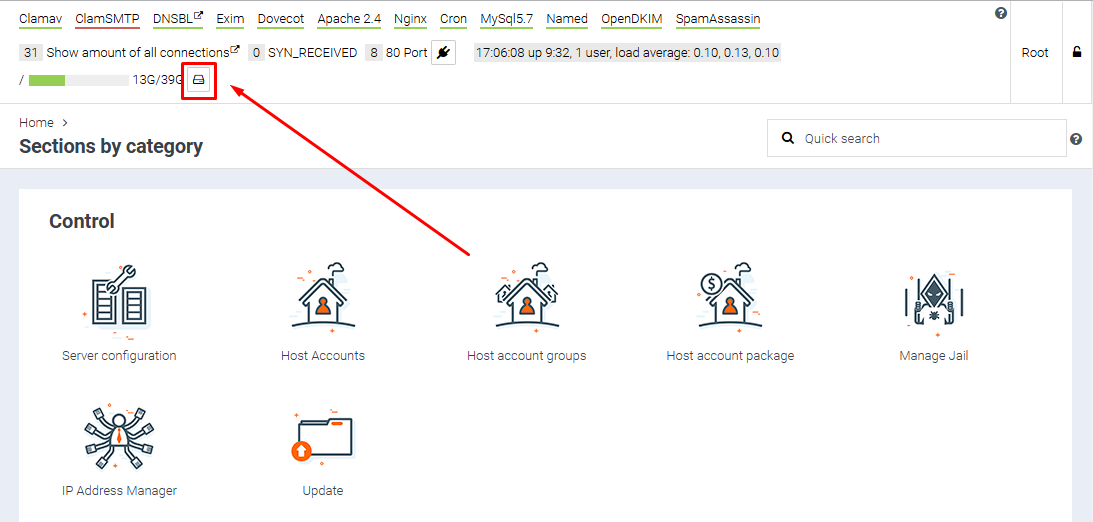Image resolution: width=1093 pixels, height=522 pixels.
Task: Click the root partition disk usage bar
Action: (79, 80)
